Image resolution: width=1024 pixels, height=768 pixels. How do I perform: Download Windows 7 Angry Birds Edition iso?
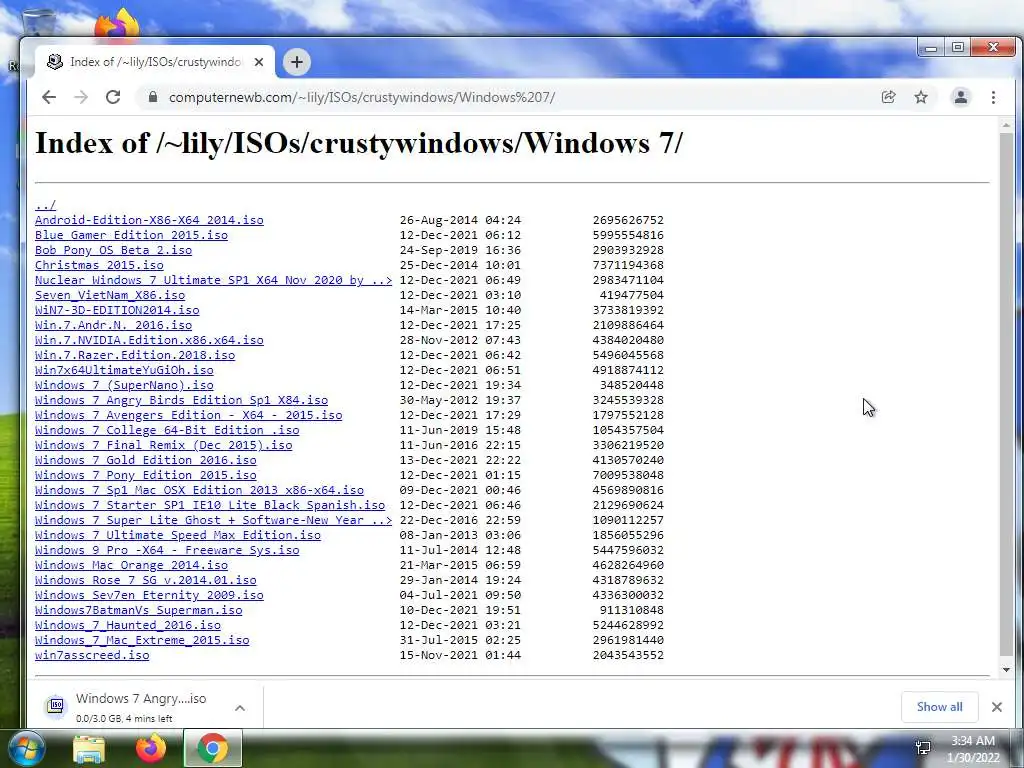(182, 400)
